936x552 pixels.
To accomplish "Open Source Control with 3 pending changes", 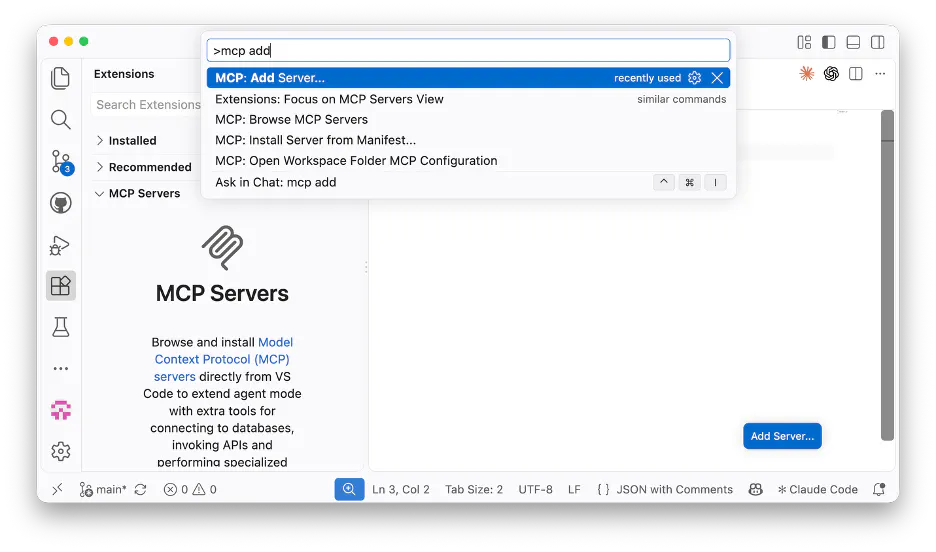I will tap(61, 162).
